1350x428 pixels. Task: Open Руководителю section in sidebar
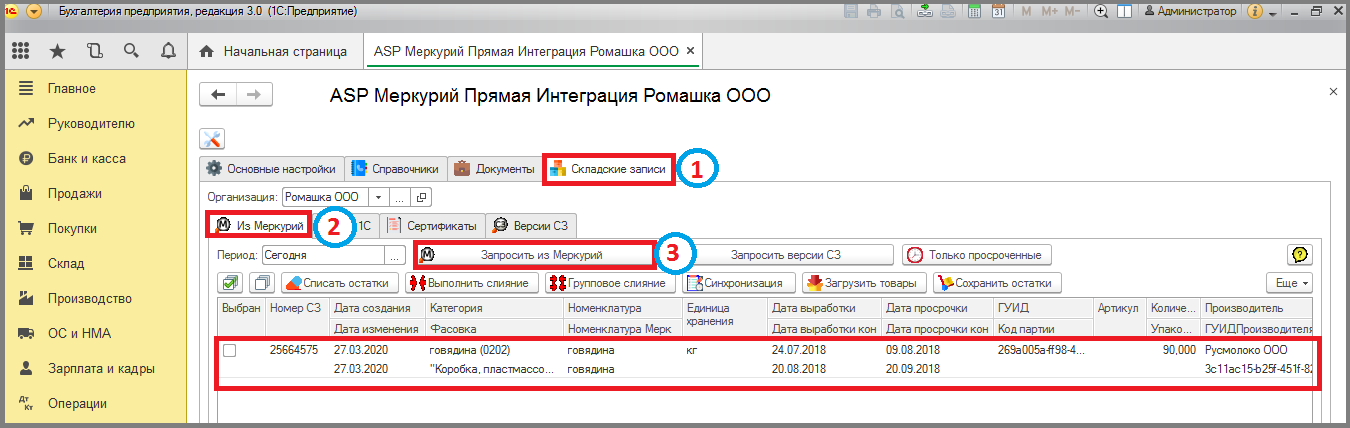(x=91, y=124)
